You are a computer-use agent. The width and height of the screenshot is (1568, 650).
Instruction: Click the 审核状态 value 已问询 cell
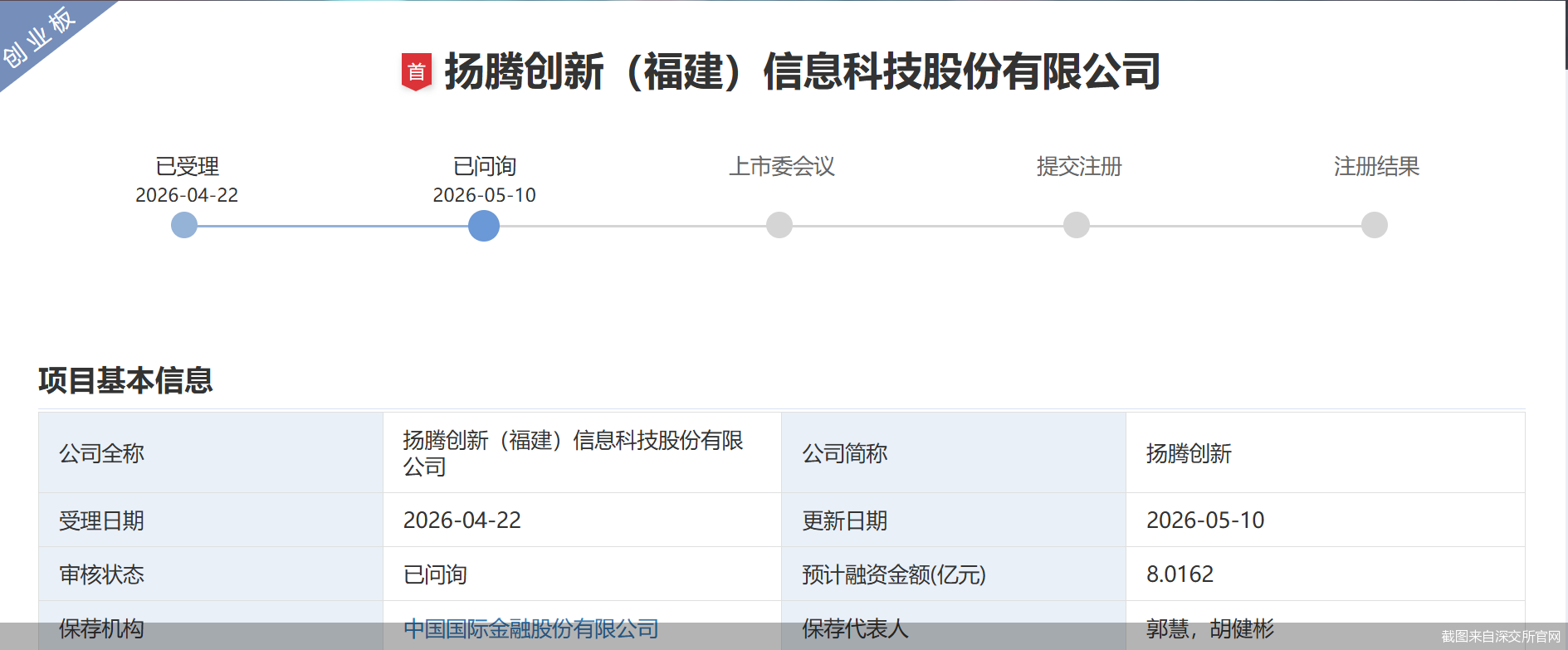point(582,574)
